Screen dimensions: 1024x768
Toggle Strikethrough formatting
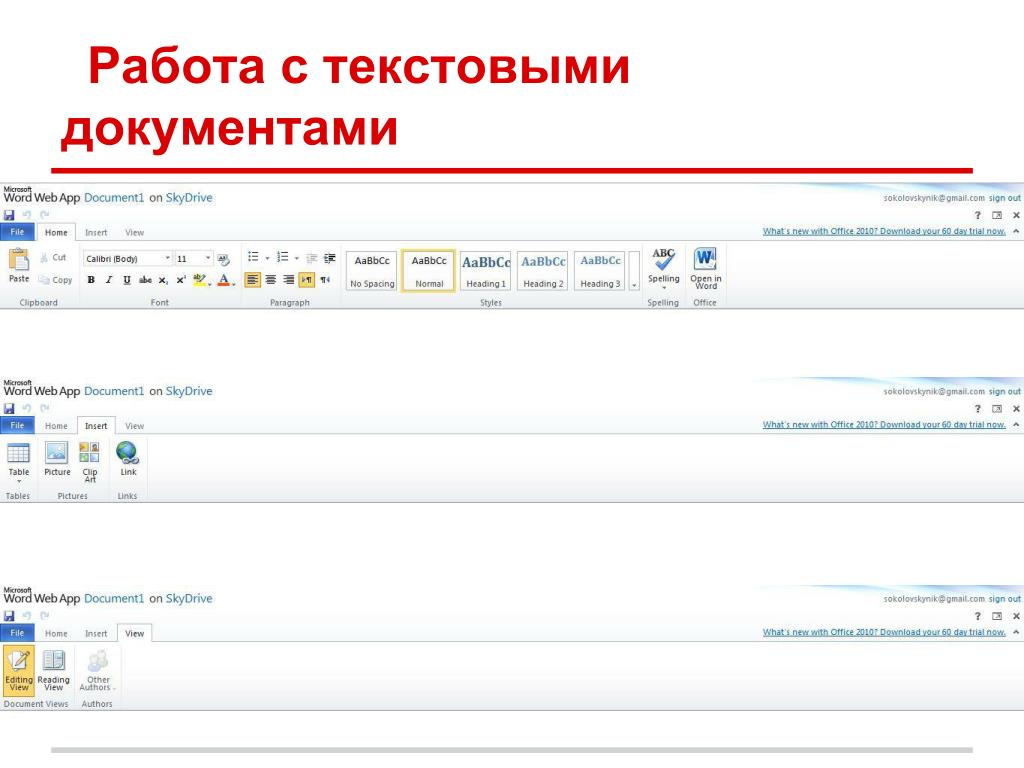[145, 280]
